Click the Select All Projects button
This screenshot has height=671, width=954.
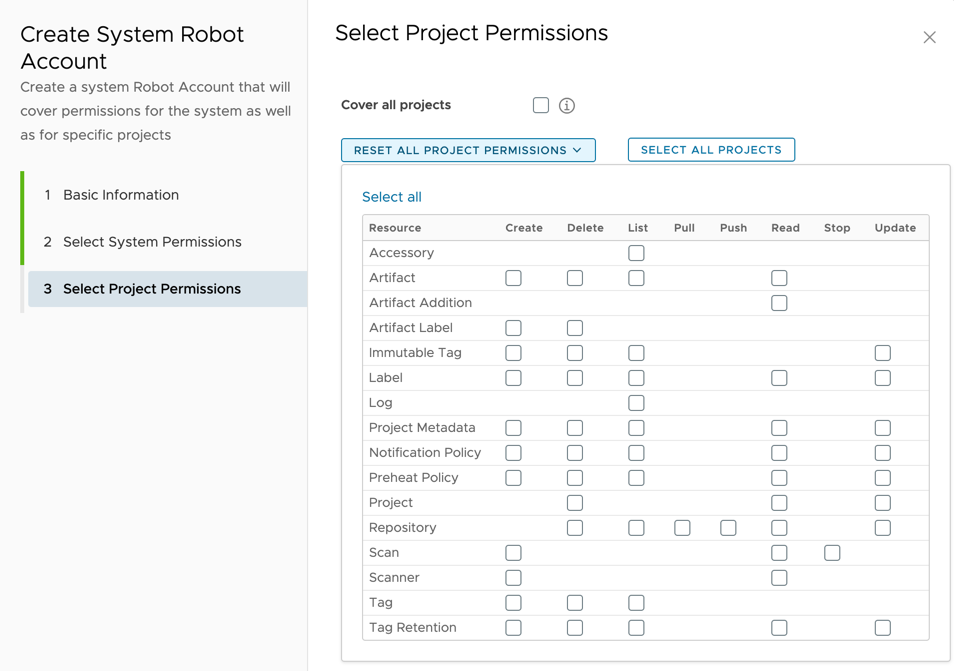pos(711,149)
